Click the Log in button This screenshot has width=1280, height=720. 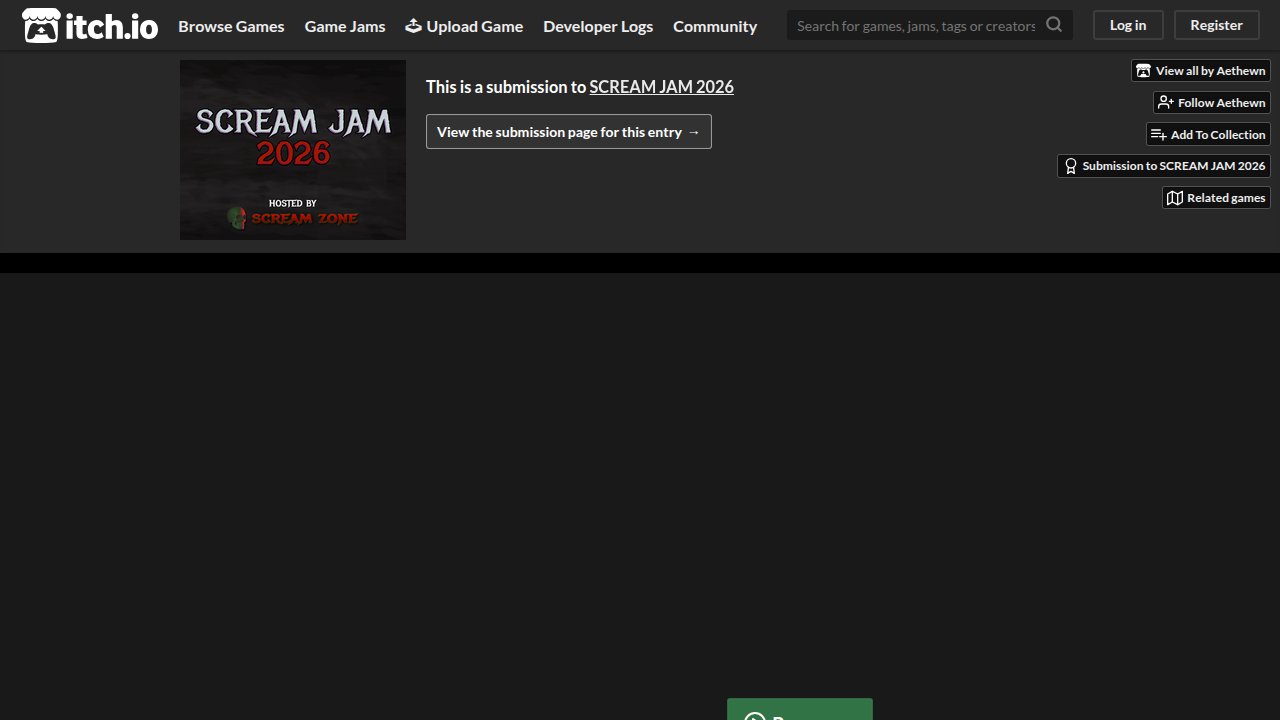[x=1128, y=25]
